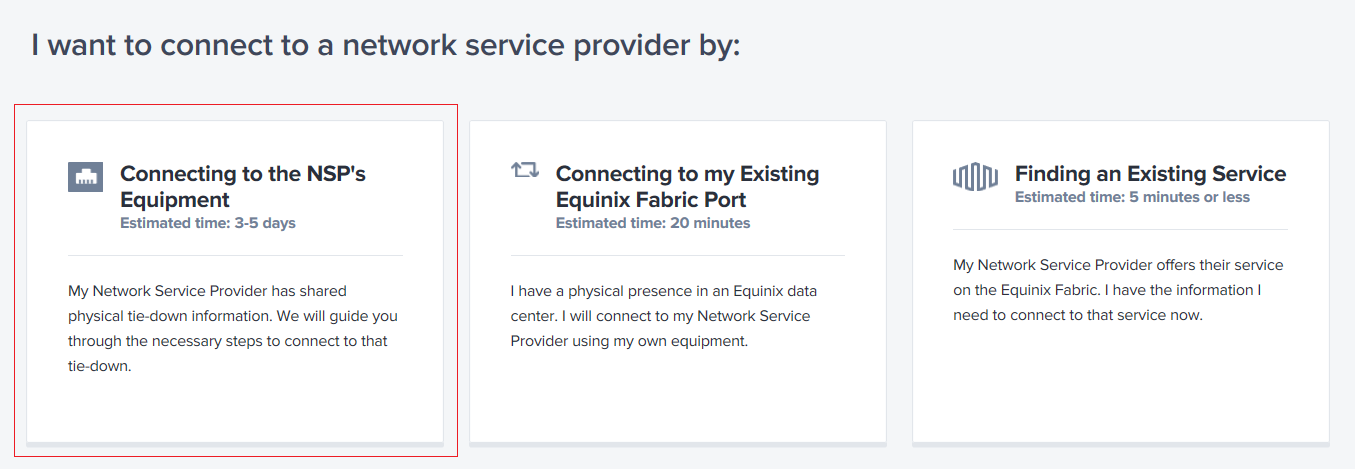Click the description about a physical presence in a data center
Viewport: 1355px width, 469px height.
coord(664,316)
